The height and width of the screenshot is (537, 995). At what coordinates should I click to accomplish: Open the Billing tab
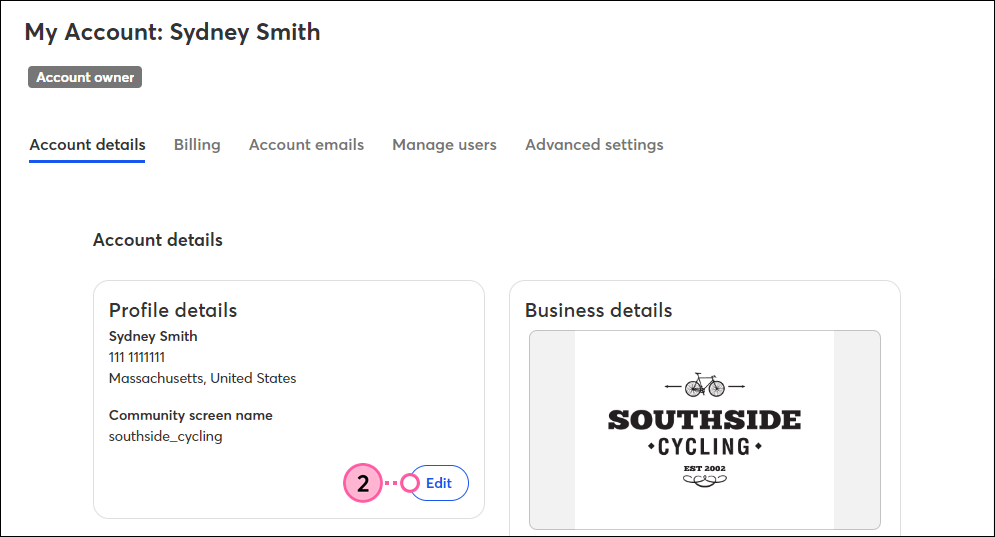[x=197, y=145]
